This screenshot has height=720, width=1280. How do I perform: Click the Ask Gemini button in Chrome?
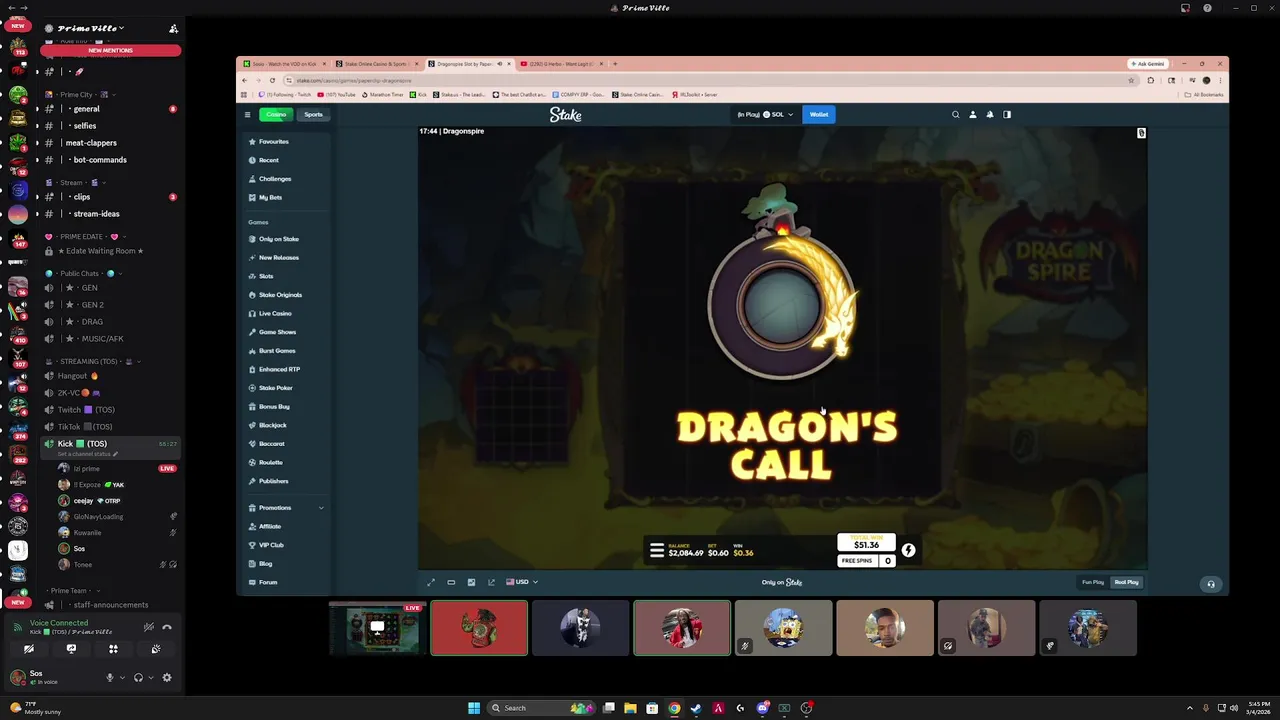[x=1149, y=64]
